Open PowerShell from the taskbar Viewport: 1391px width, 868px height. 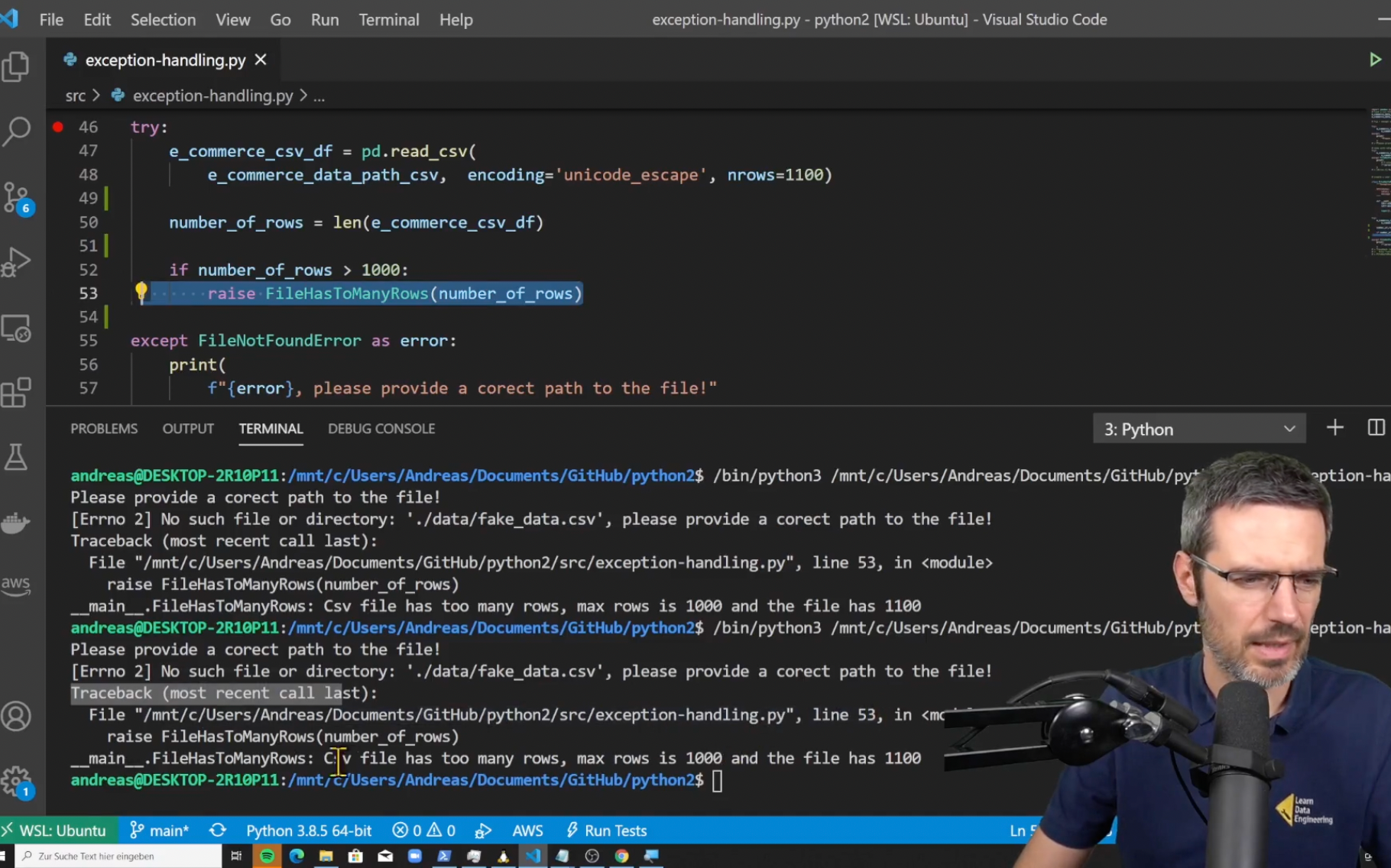click(444, 856)
